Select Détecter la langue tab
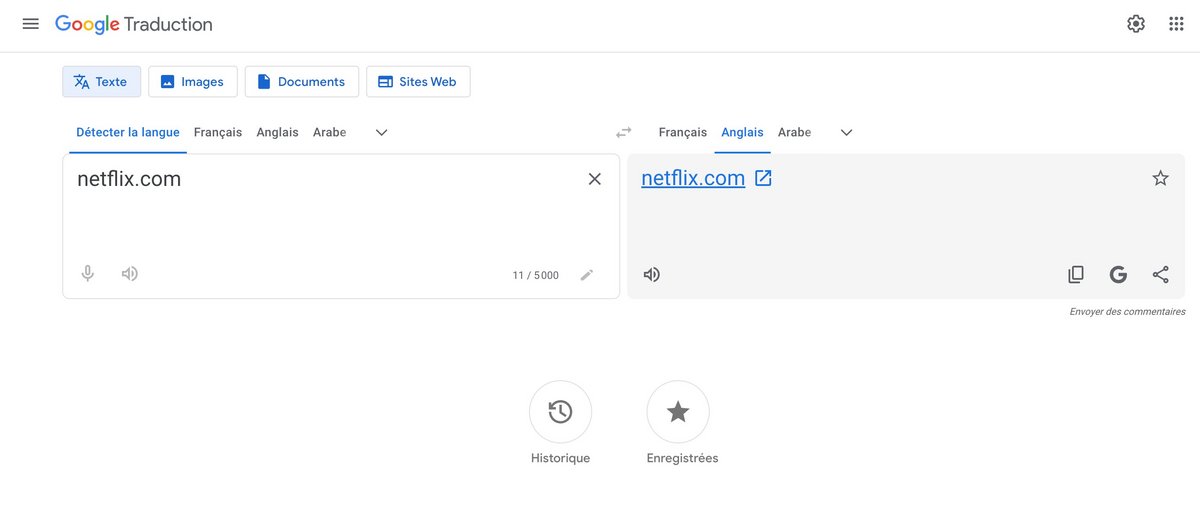The image size is (1200, 528). click(x=128, y=132)
